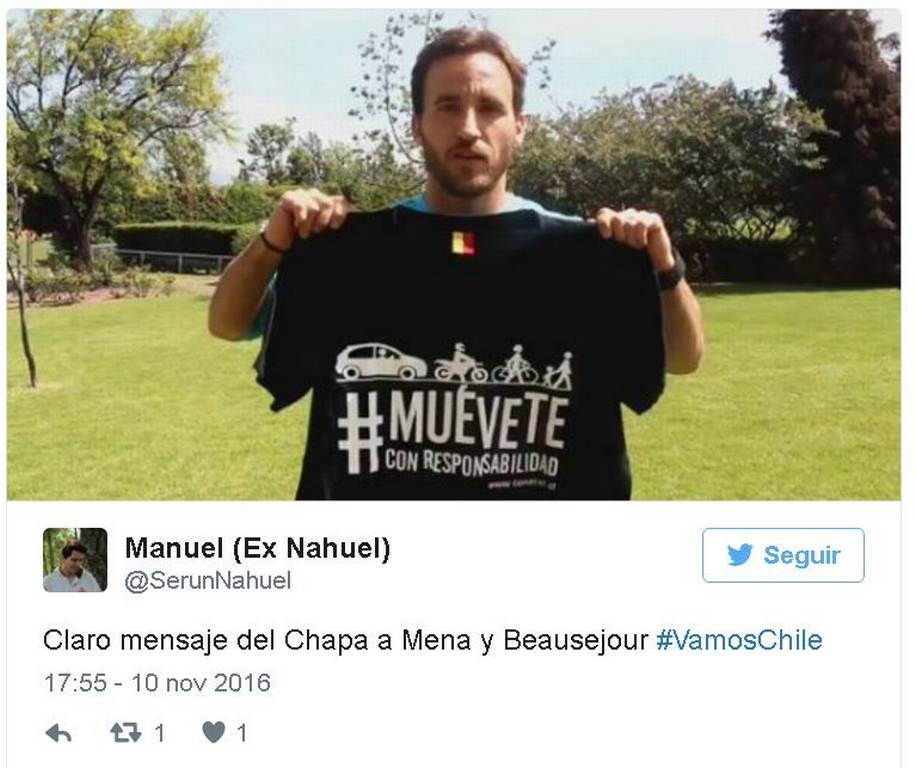915x768 pixels.
Task: Click the retweet icon
Action: click(x=125, y=732)
